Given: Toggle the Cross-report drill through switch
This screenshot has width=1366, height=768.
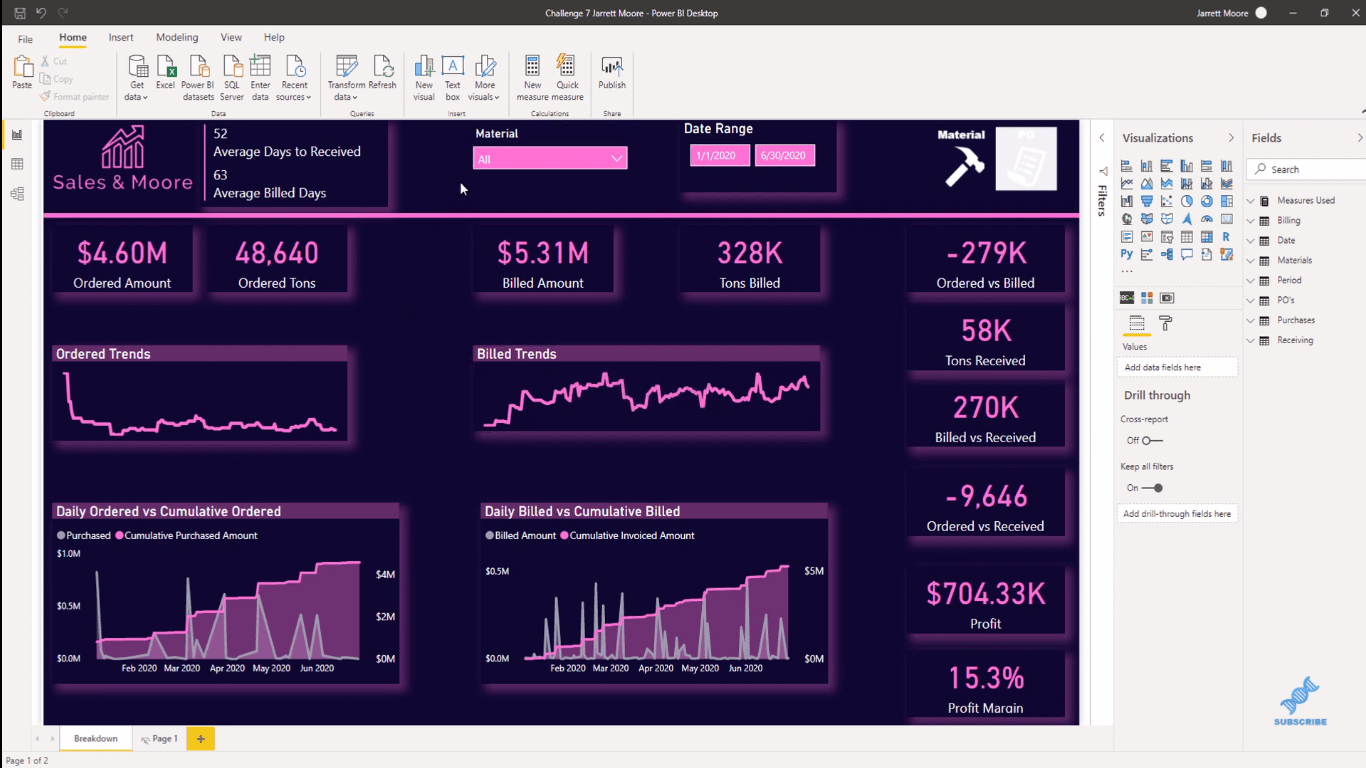Looking at the screenshot, I should click(x=1152, y=440).
